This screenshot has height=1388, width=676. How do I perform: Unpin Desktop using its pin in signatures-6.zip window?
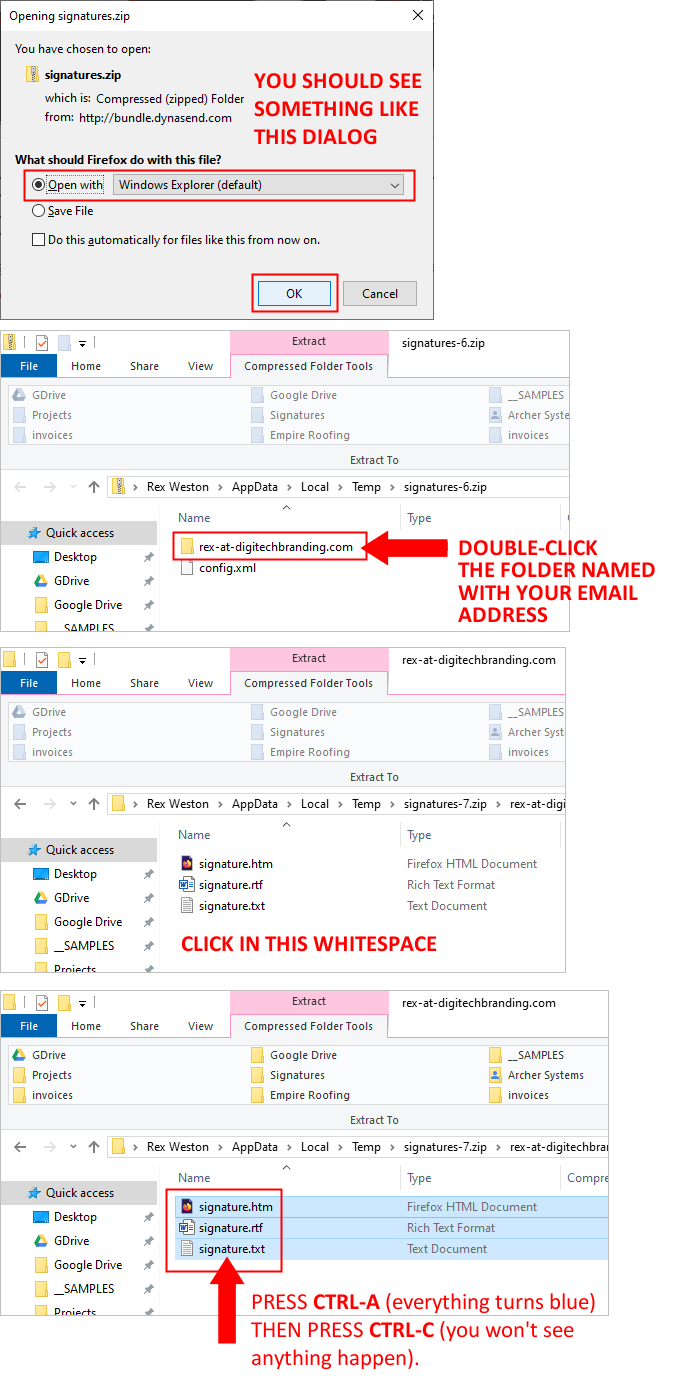coord(148,557)
